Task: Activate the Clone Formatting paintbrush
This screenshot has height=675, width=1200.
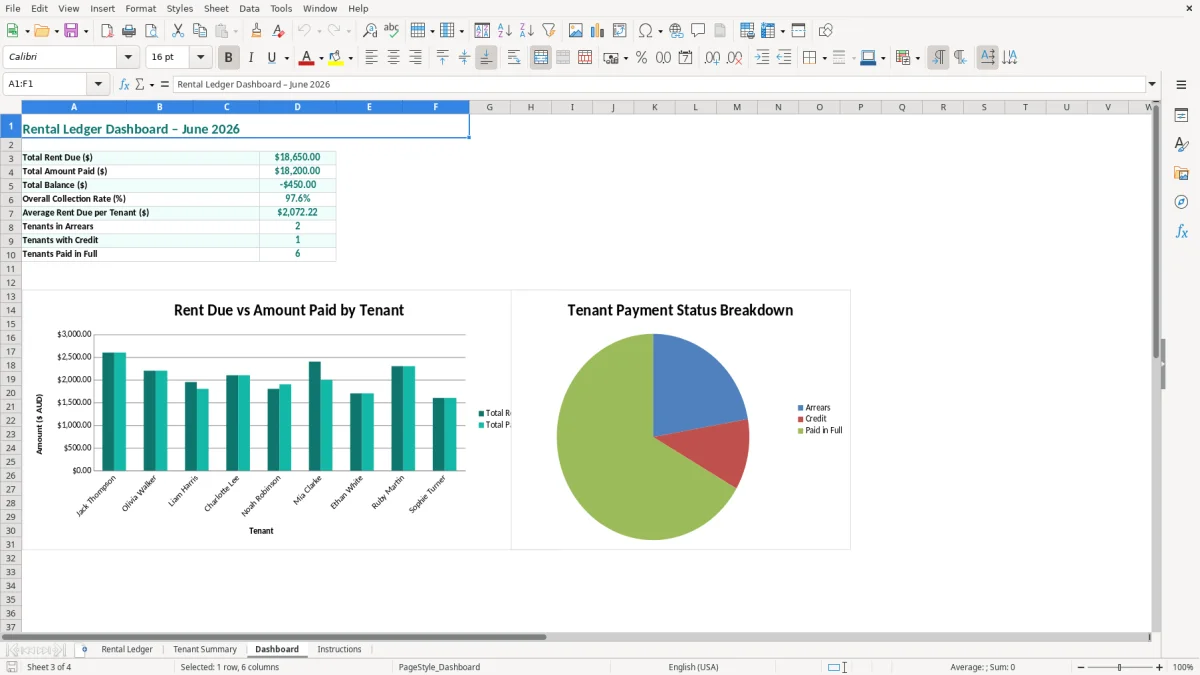Action: (x=257, y=31)
